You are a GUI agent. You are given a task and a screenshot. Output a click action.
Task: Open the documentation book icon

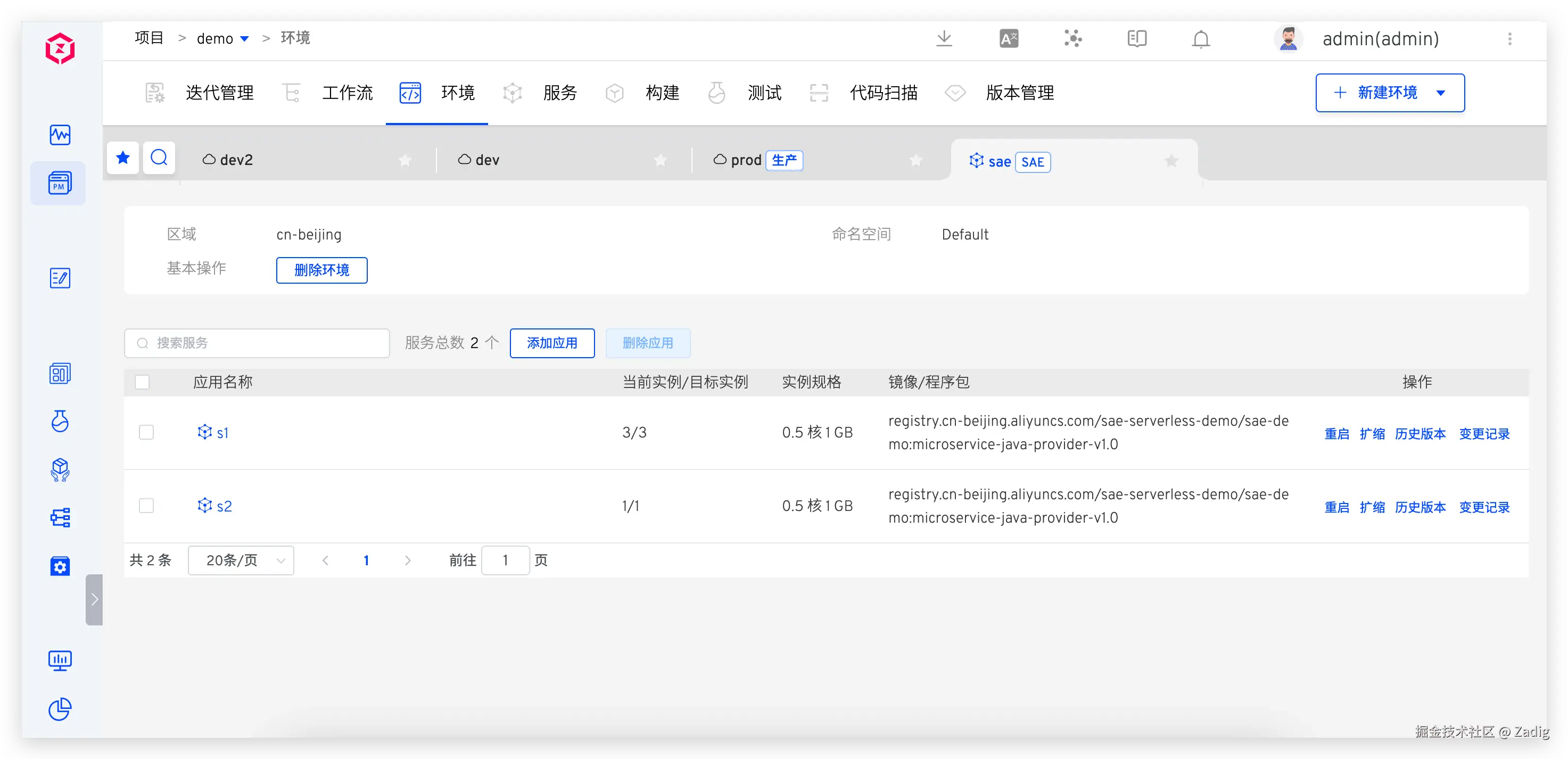[1136, 38]
